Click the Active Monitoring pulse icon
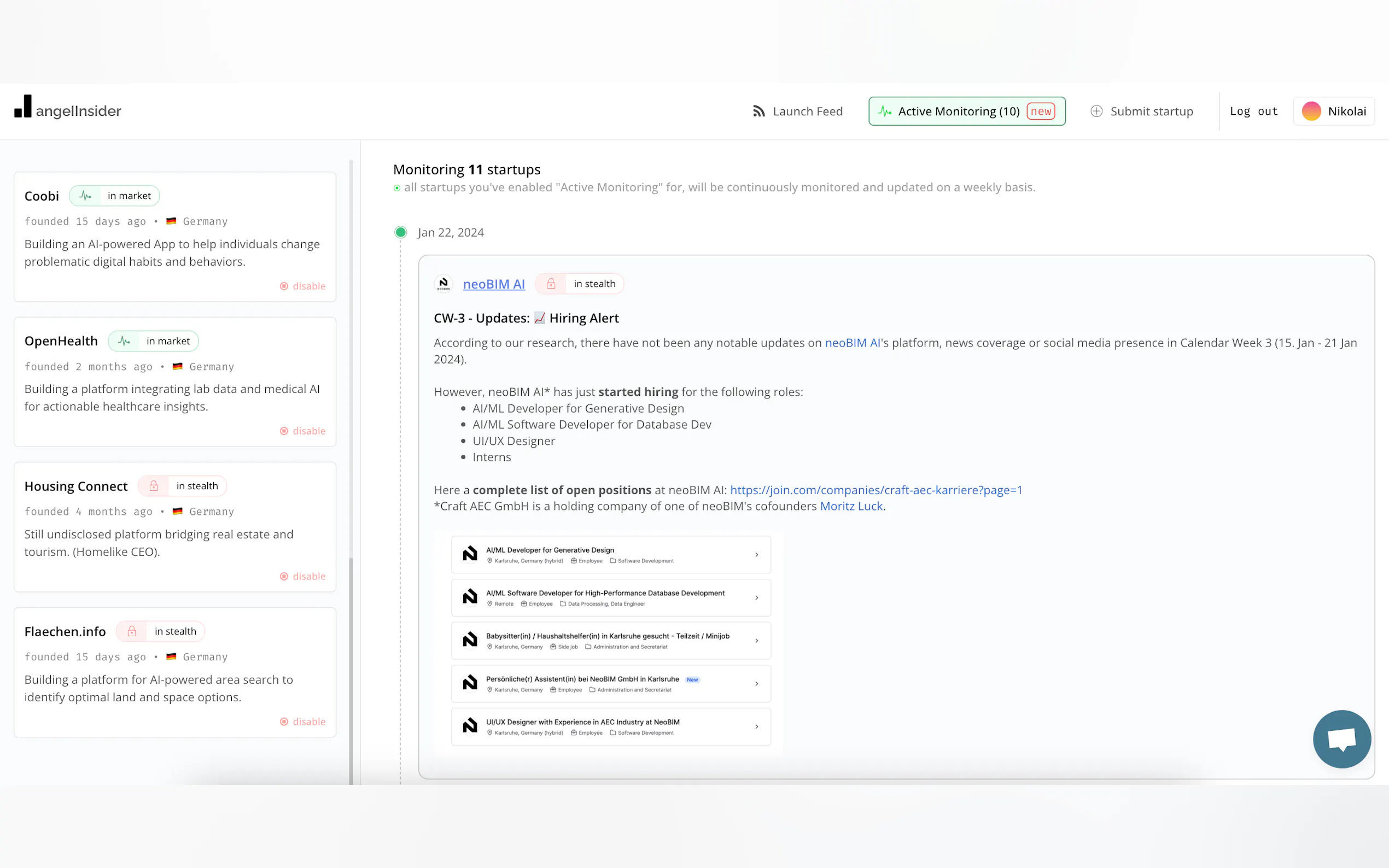The width and height of the screenshot is (1389, 868). [885, 112]
